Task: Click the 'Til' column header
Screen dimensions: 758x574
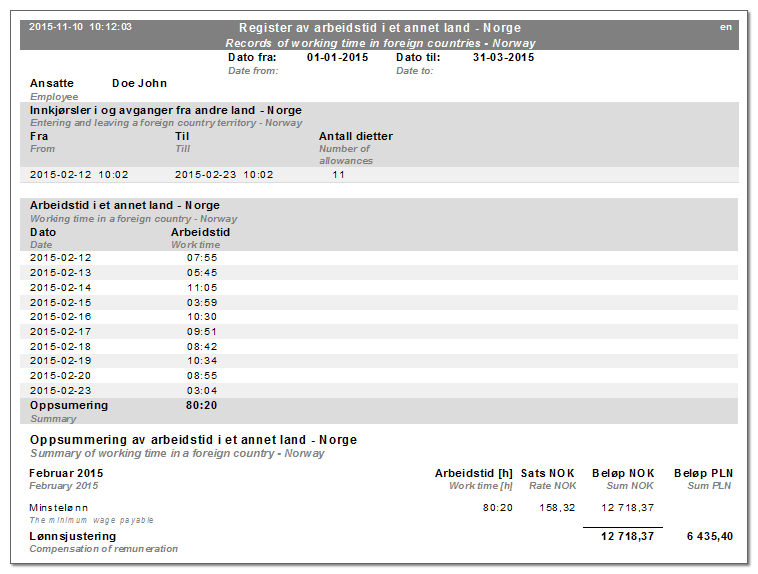Action: pos(182,136)
